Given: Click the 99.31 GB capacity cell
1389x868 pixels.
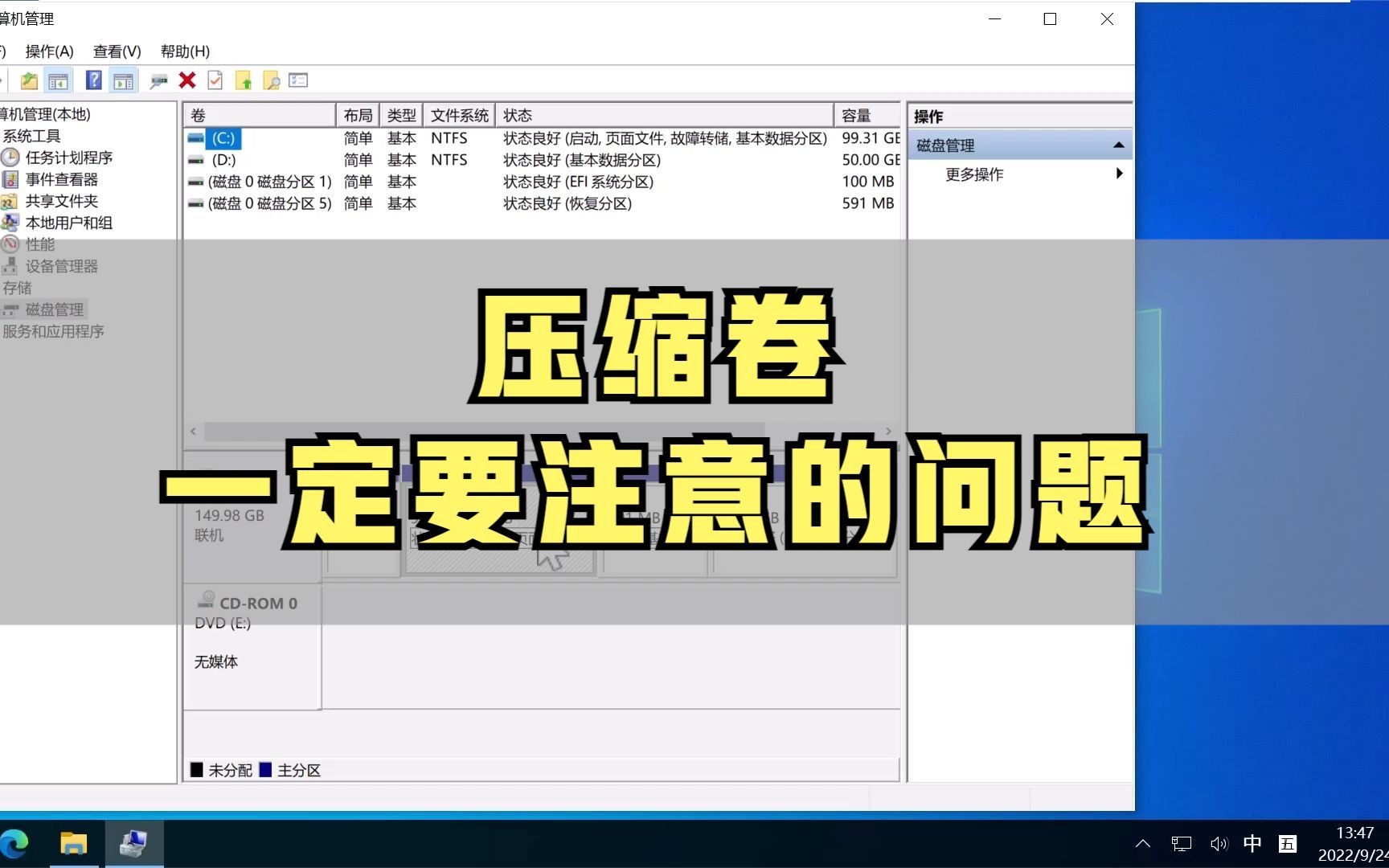Looking at the screenshot, I should tap(871, 138).
